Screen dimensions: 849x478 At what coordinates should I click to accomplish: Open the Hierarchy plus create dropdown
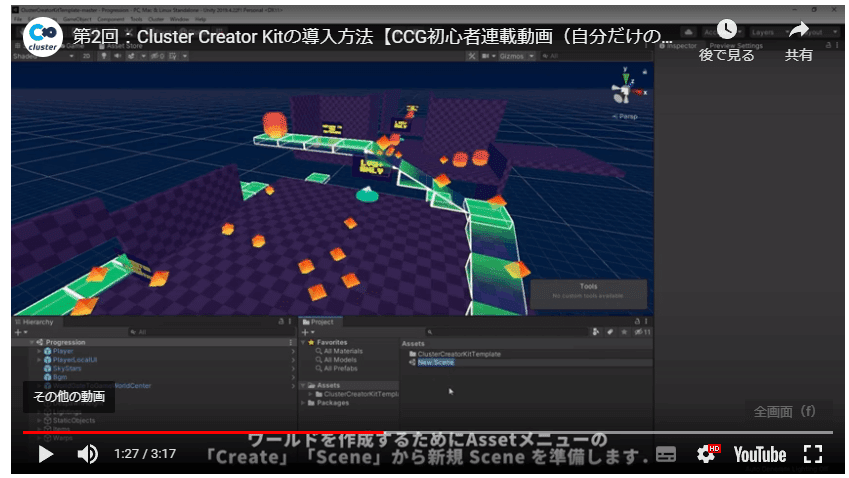[21, 332]
